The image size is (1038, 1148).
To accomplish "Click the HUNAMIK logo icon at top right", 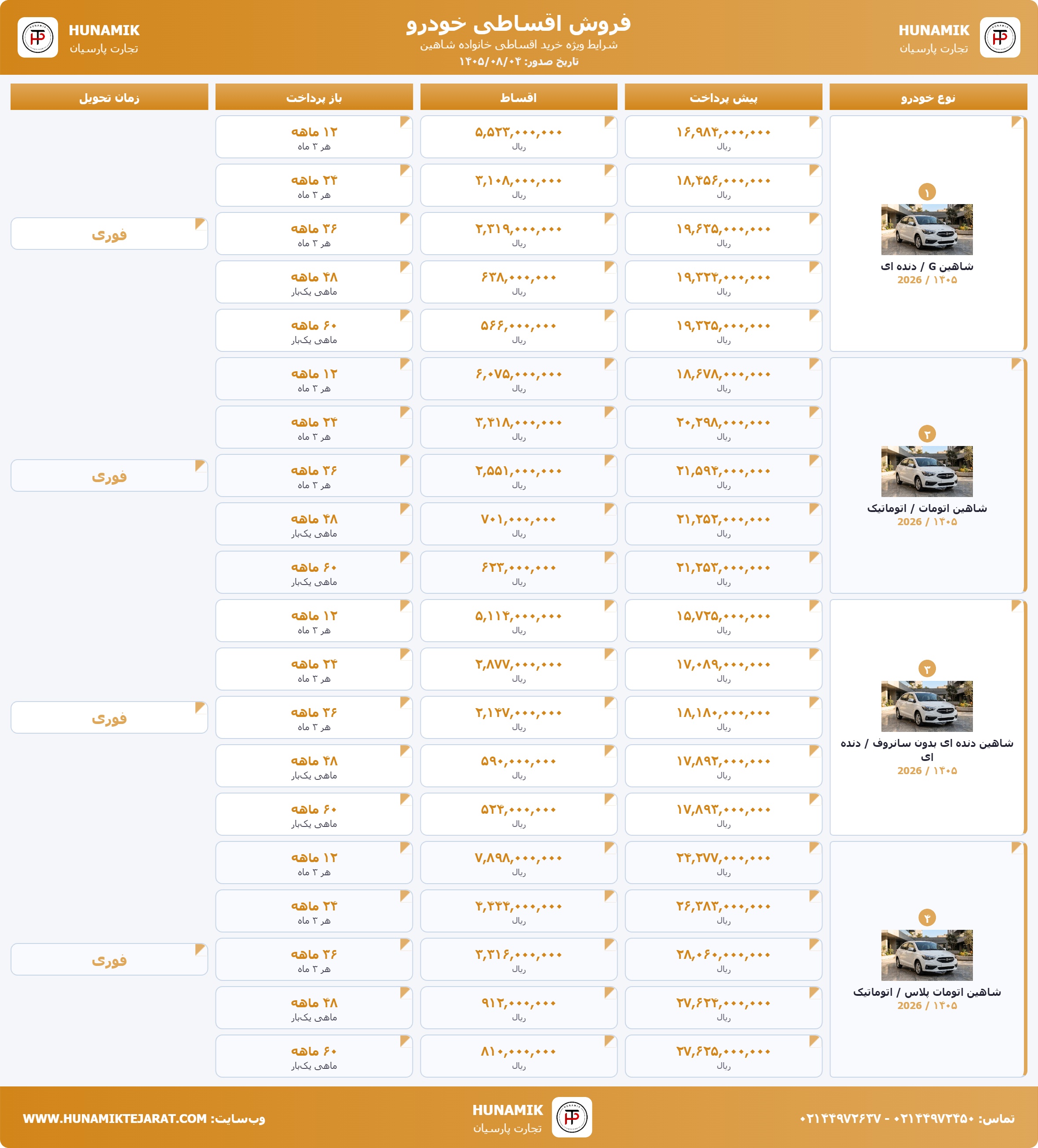I will 1000,37.
